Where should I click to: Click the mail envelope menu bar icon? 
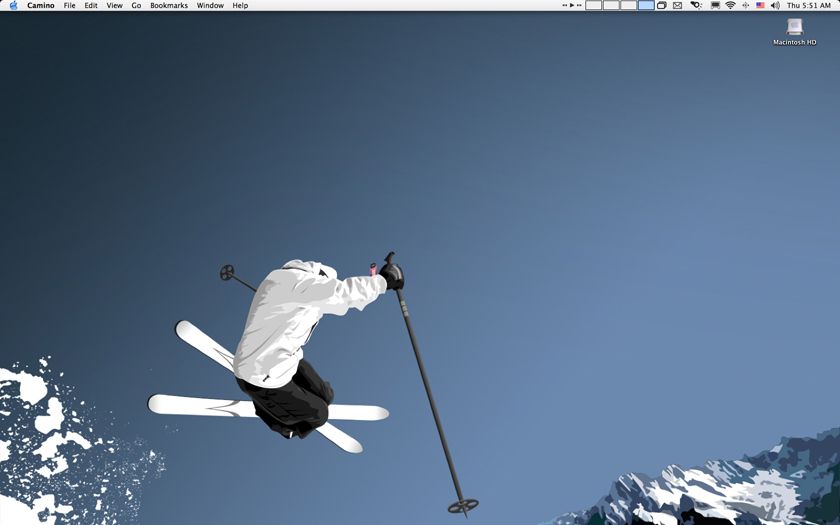pyautogui.click(x=677, y=5)
